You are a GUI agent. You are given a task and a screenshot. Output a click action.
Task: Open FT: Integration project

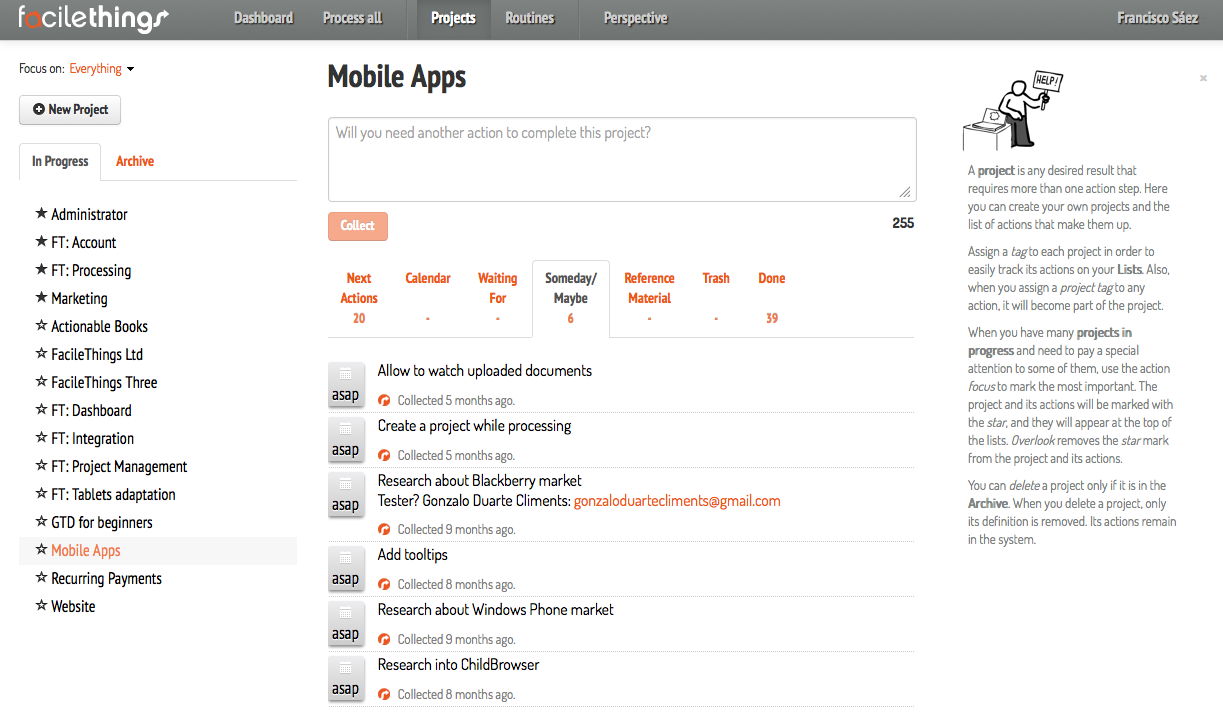pyautogui.click(x=92, y=438)
